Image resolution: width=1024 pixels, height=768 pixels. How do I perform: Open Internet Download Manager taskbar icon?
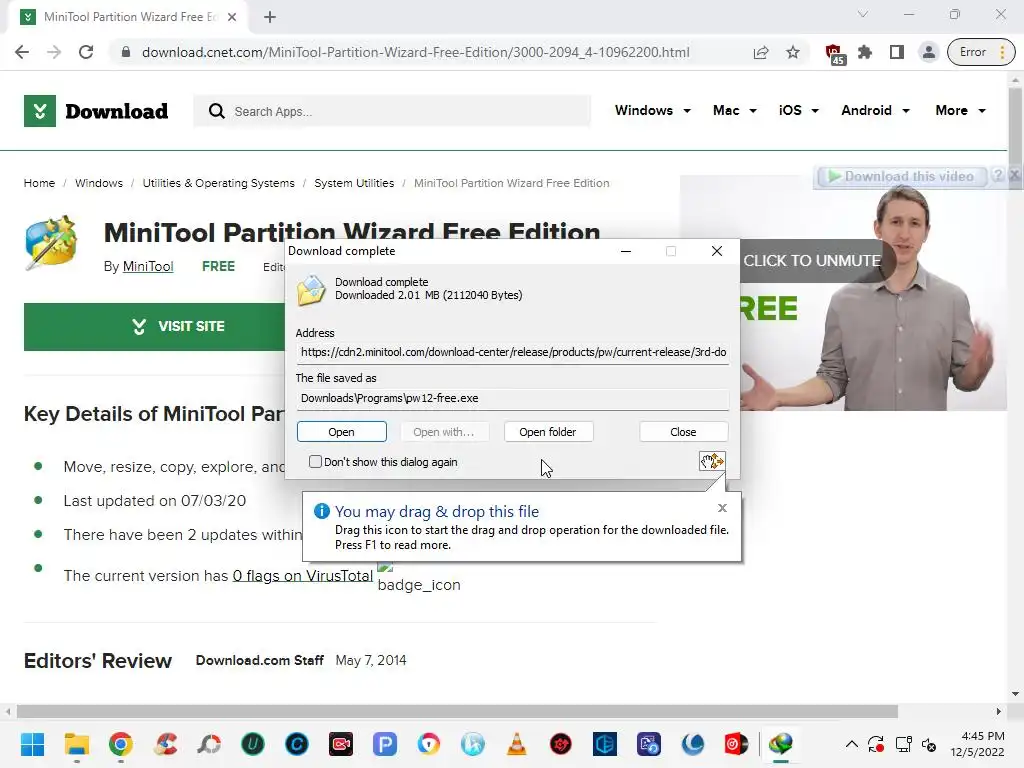pyautogui.click(x=781, y=744)
